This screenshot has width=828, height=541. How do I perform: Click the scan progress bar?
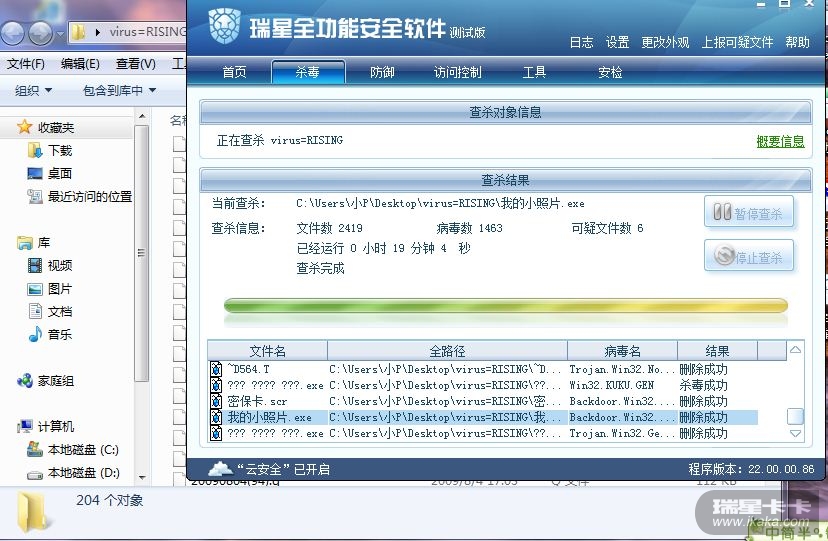(x=505, y=306)
